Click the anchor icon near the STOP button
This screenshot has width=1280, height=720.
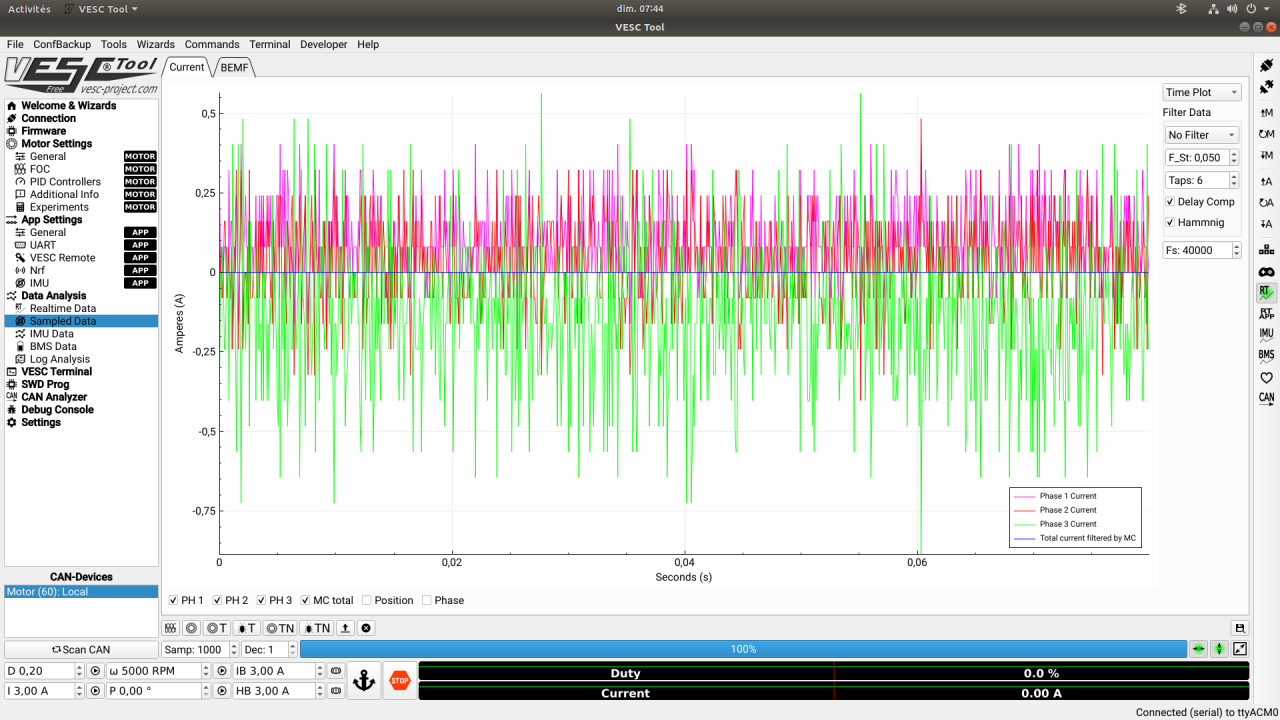click(x=363, y=680)
